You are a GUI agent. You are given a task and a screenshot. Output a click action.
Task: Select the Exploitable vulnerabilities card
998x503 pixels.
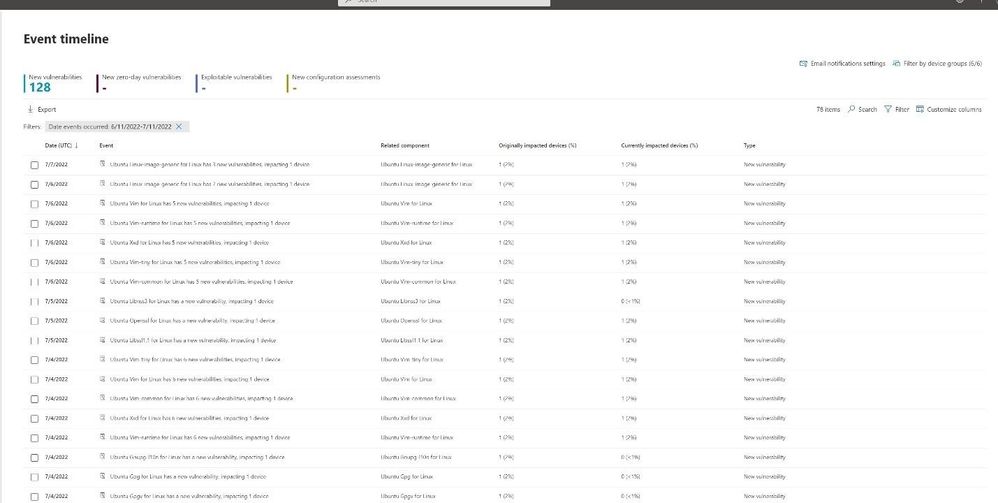click(x=235, y=83)
